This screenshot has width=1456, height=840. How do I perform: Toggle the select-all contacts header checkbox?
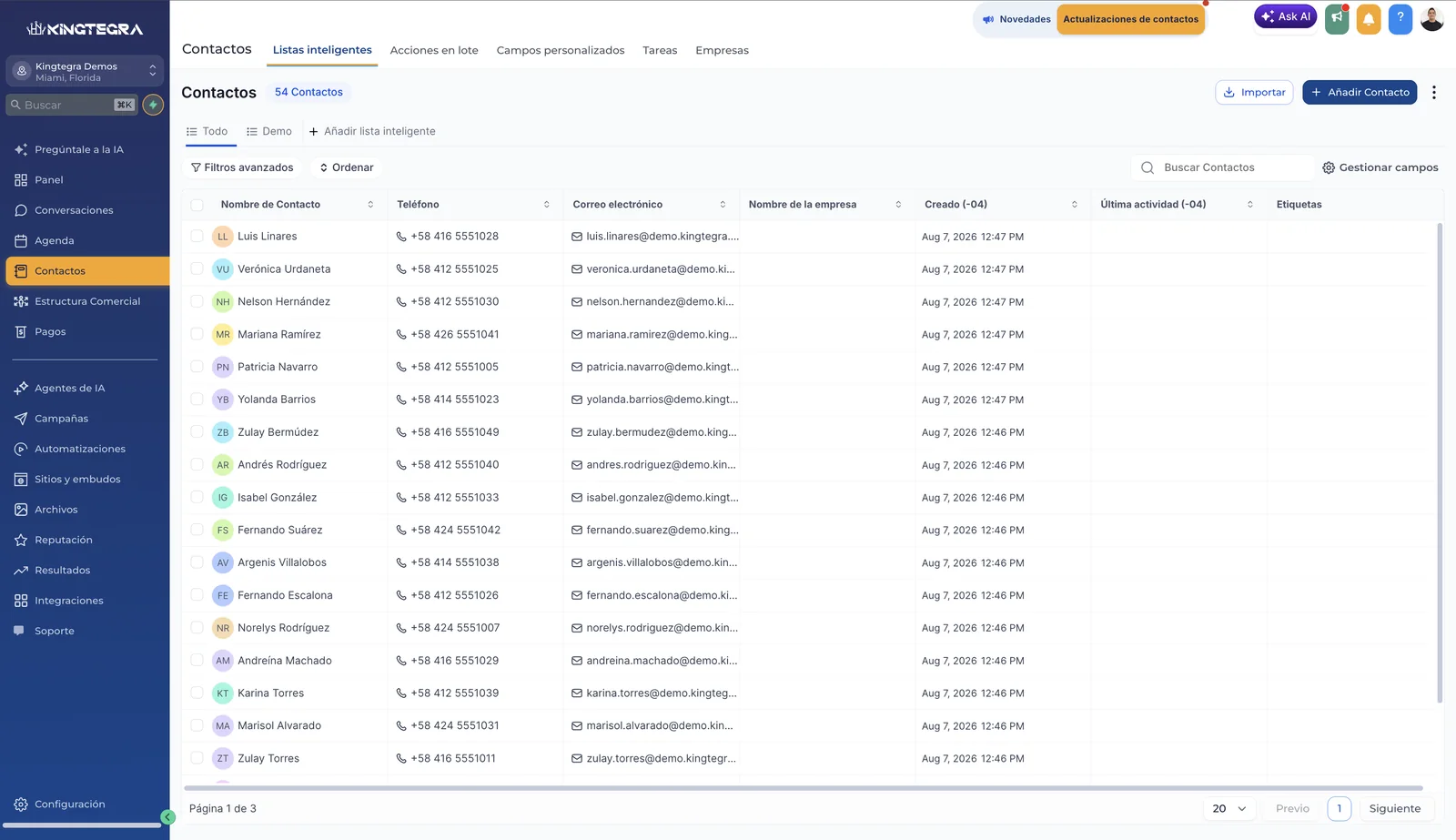click(197, 205)
